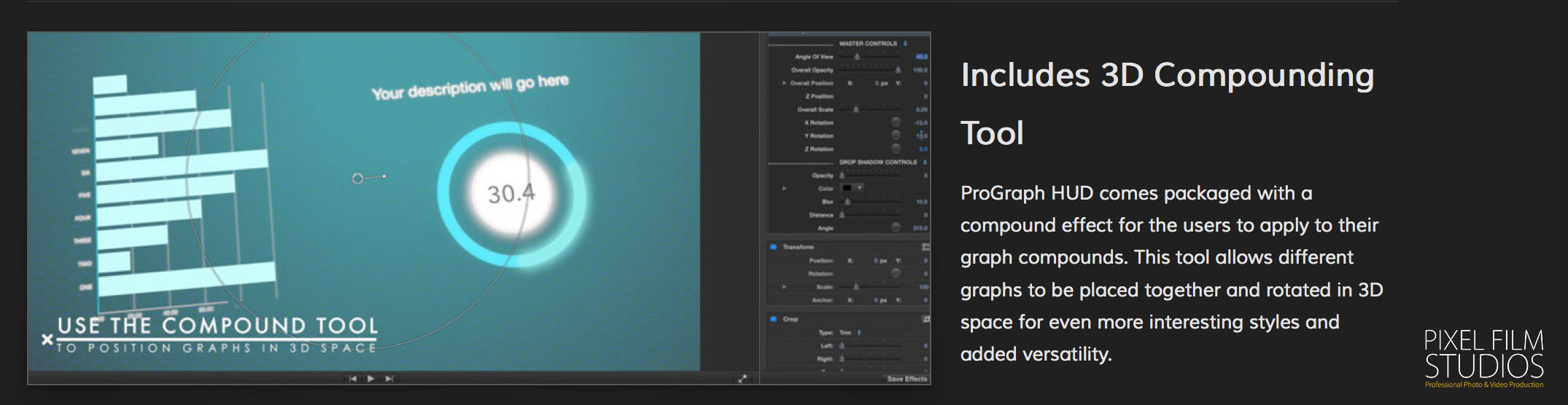
Task: Jump to the previous frame in viewer
Action: (353, 379)
